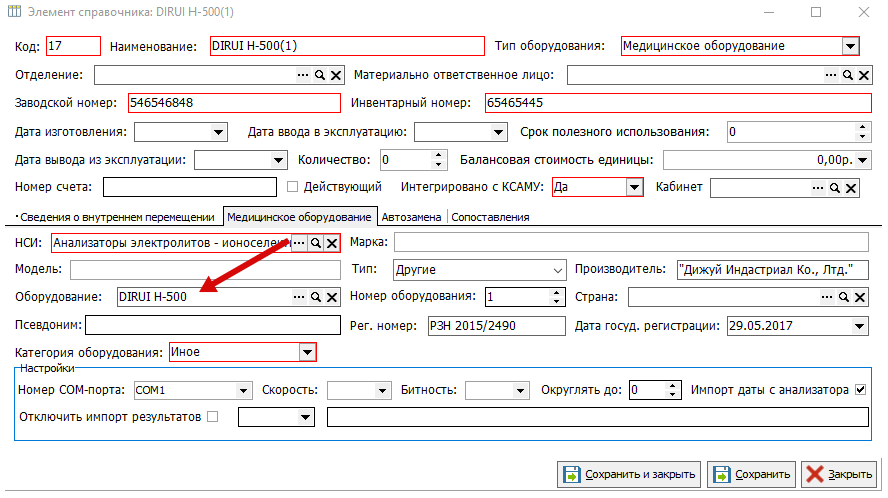Image resolution: width=888 pixels, height=498 pixels.
Task: Expand Балансовая стоимость единицы dropdown
Action: point(862,160)
